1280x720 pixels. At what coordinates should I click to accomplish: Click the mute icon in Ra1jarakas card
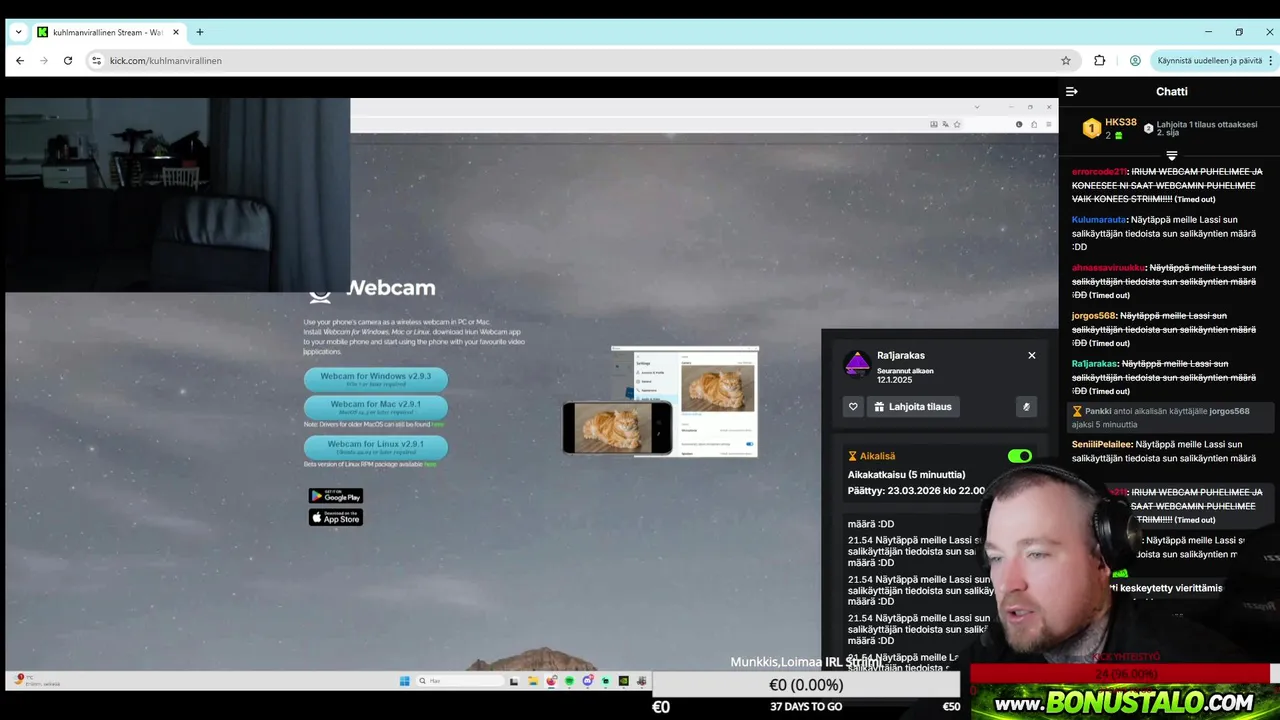coord(1026,407)
